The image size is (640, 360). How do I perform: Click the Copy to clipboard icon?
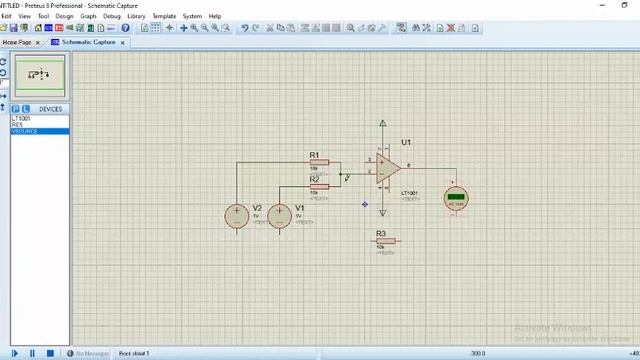point(280,28)
